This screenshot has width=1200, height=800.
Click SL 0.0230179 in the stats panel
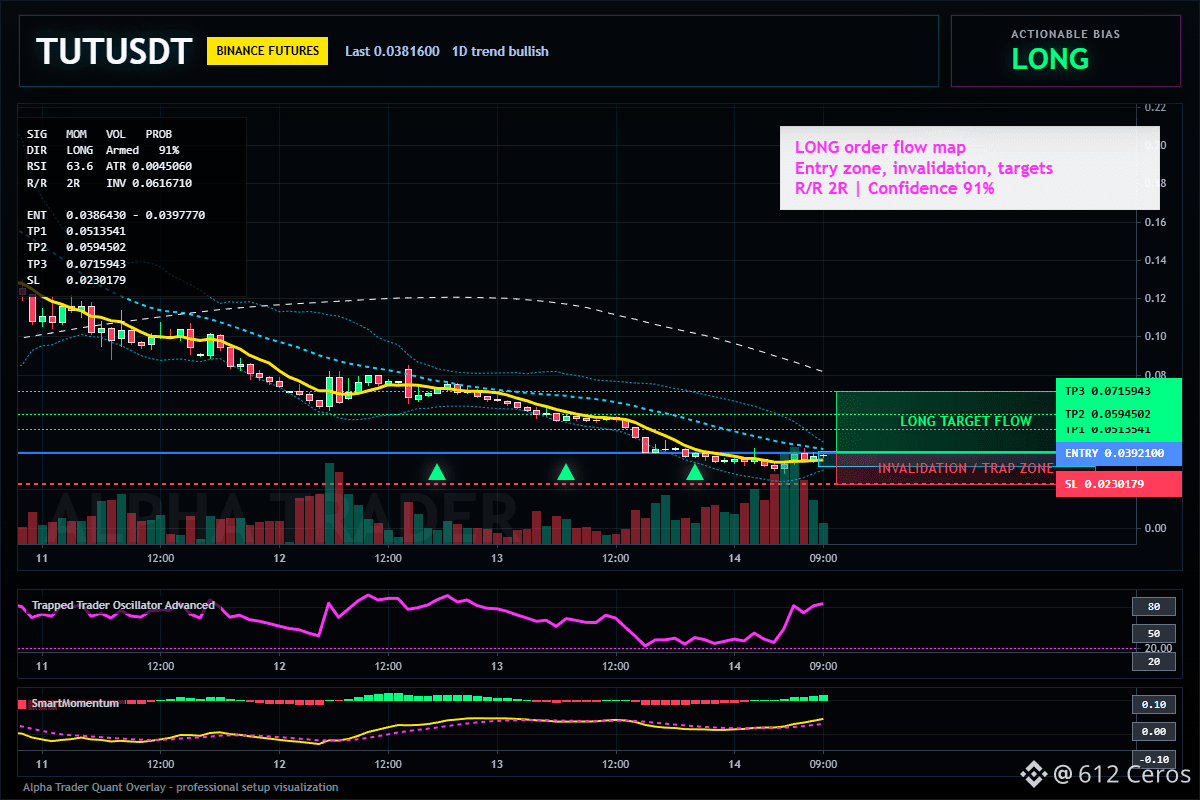coord(76,279)
